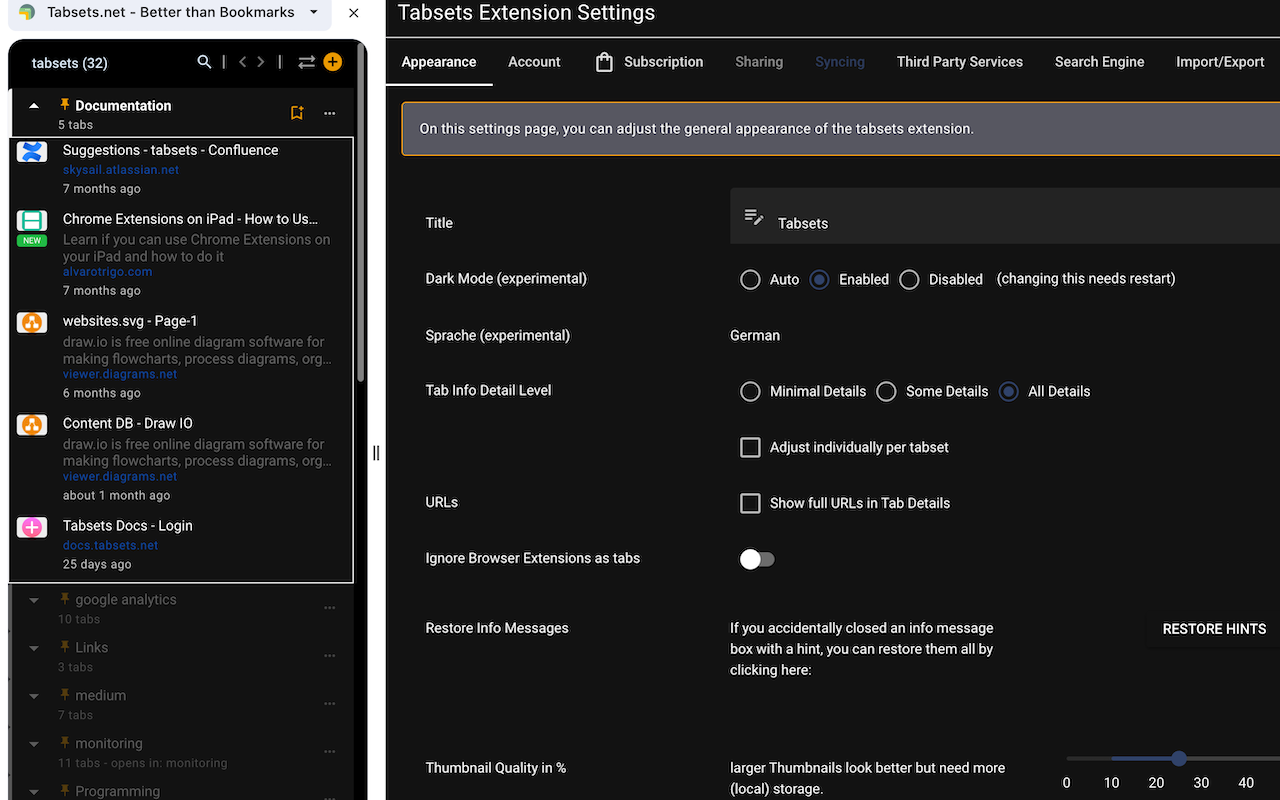Open the side panel selector dropdown arrow

click(x=314, y=12)
